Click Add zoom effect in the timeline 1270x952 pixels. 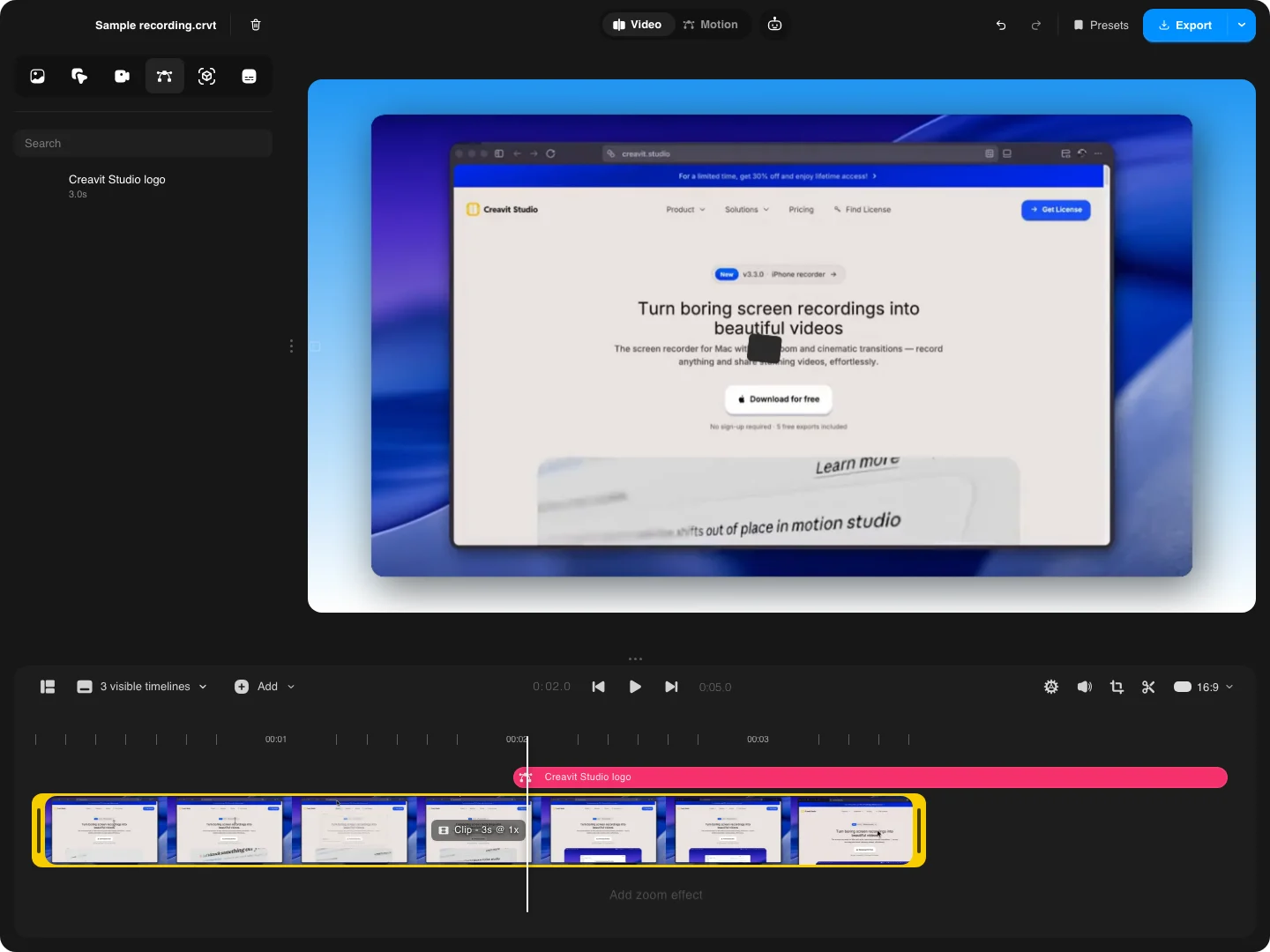pyautogui.click(x=656, y=895)
